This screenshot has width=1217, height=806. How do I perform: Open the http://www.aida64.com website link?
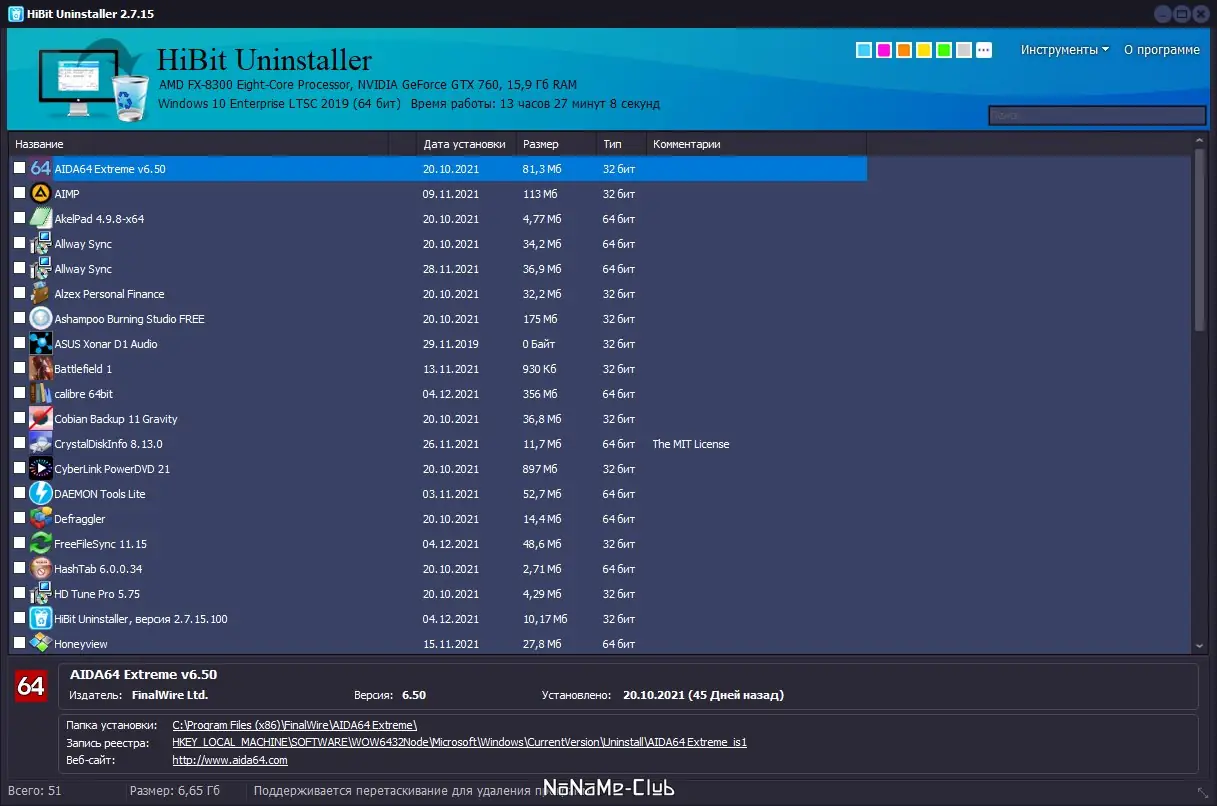[x=230, y=760]
